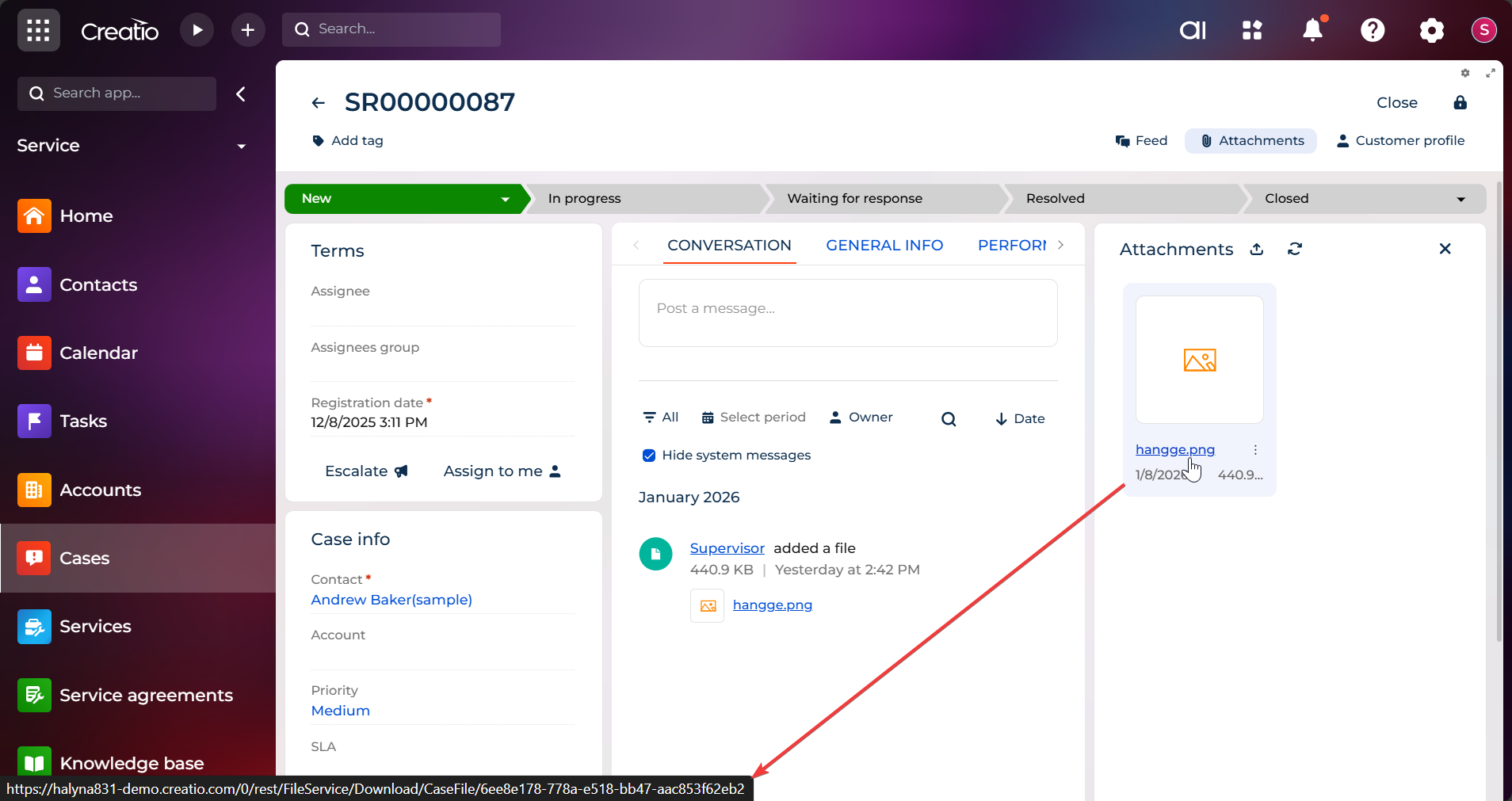1512x801 pixels.
Task: Click the Assign to me button
Action: 502,471
